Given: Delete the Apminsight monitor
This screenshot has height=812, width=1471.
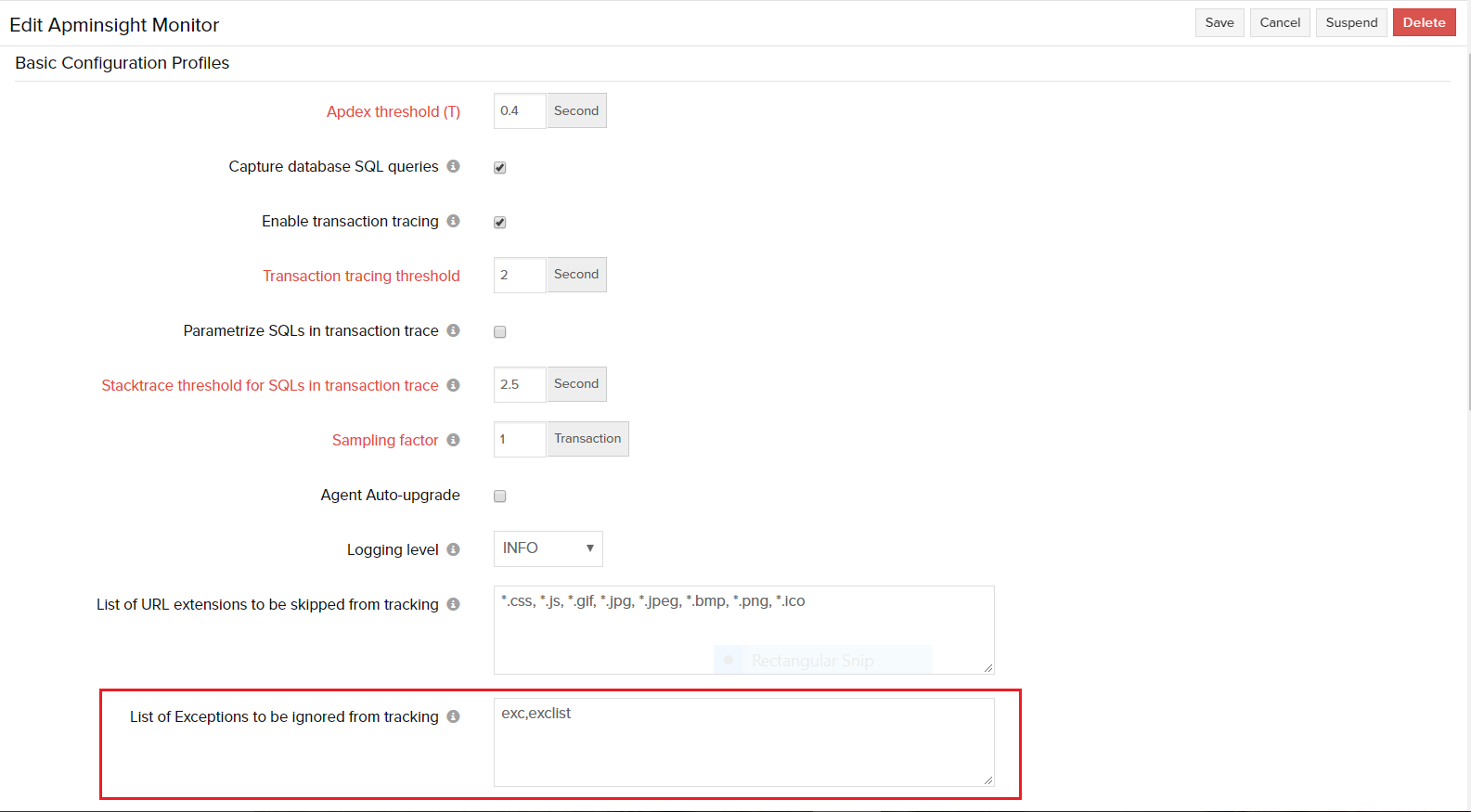Looking at the screenshot, I should 1425,22.
